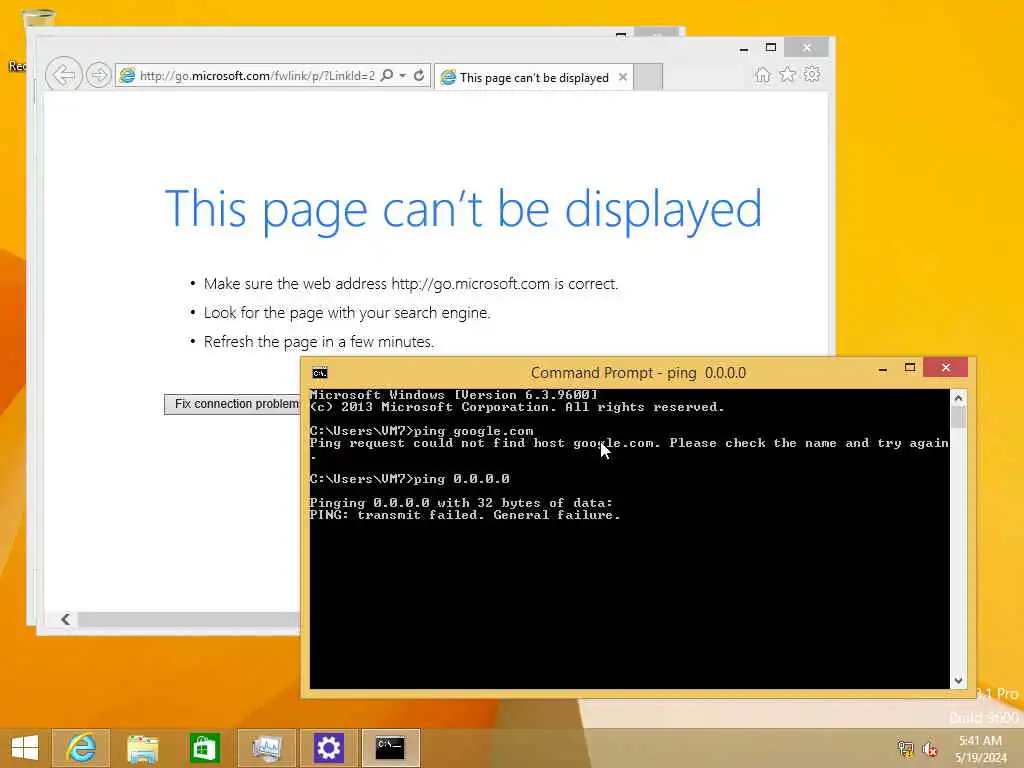Click the page heading "This page can't be displayed"

(x=463, y=210)
